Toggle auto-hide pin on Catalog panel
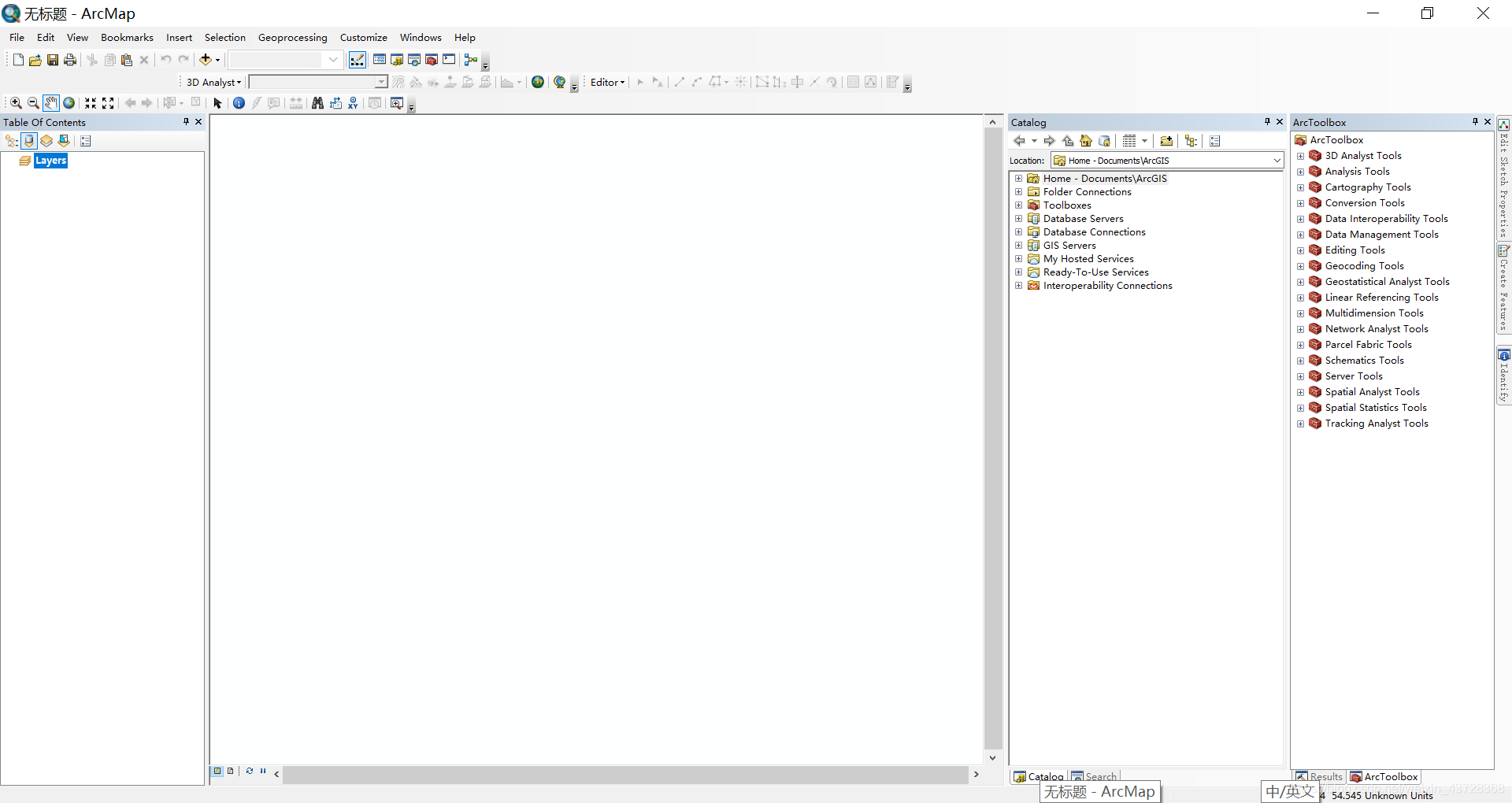 1267,121
